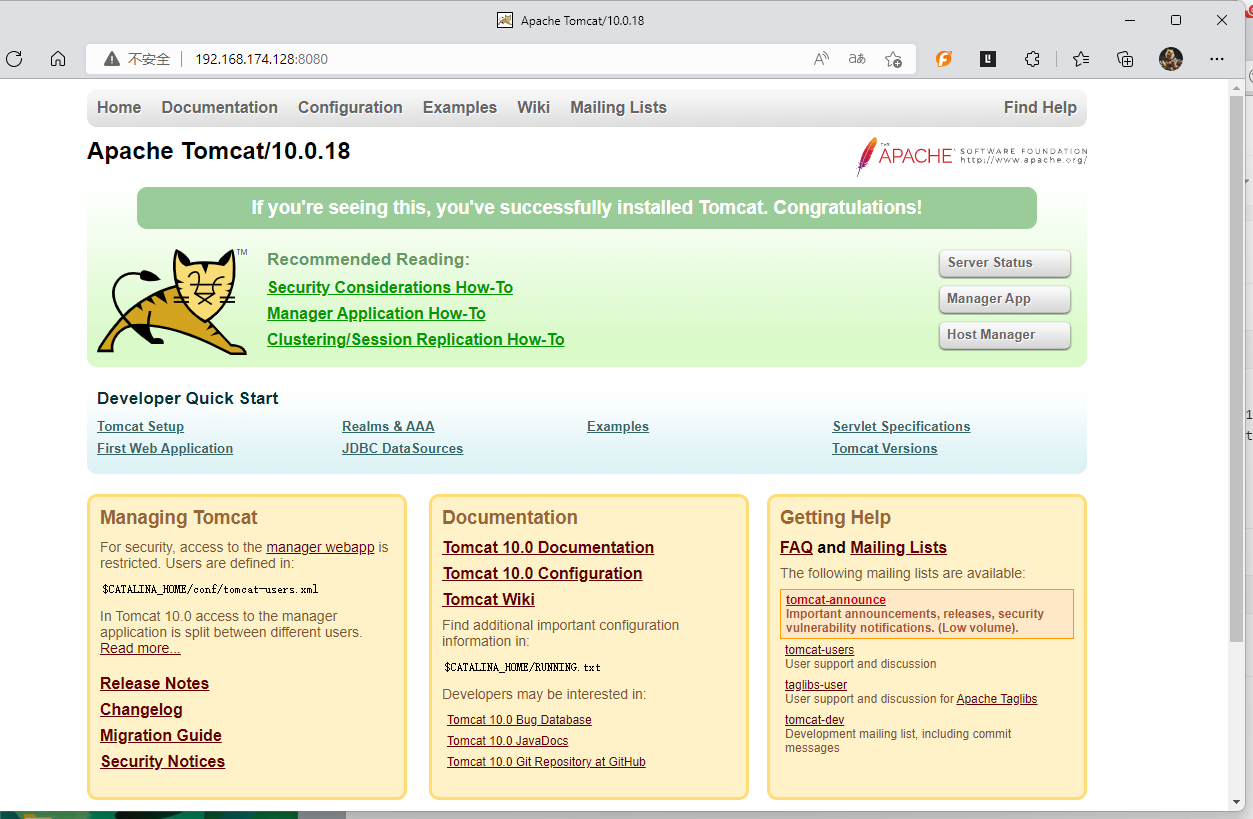The width and height of the screenshot is (1253, 819).
Task: Open the Changelog link
Action: point(141,710)
